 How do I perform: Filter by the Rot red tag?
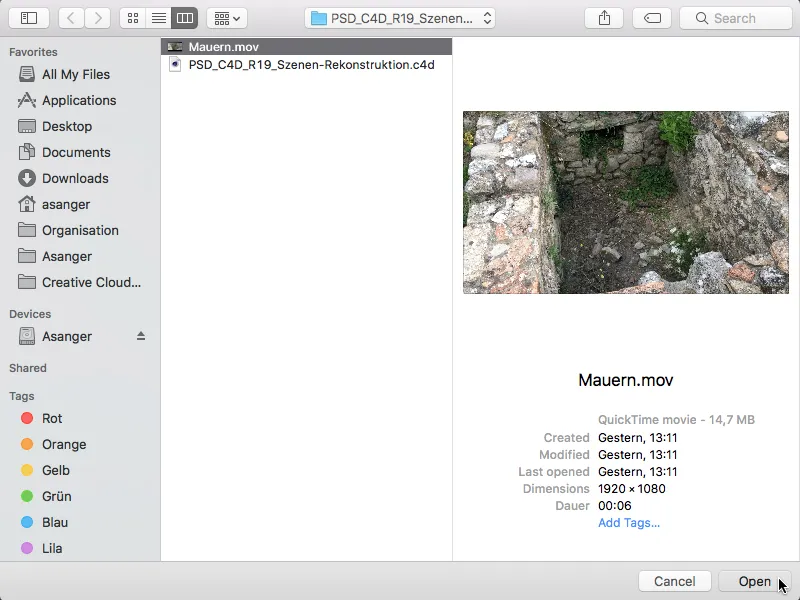point(52,418)
